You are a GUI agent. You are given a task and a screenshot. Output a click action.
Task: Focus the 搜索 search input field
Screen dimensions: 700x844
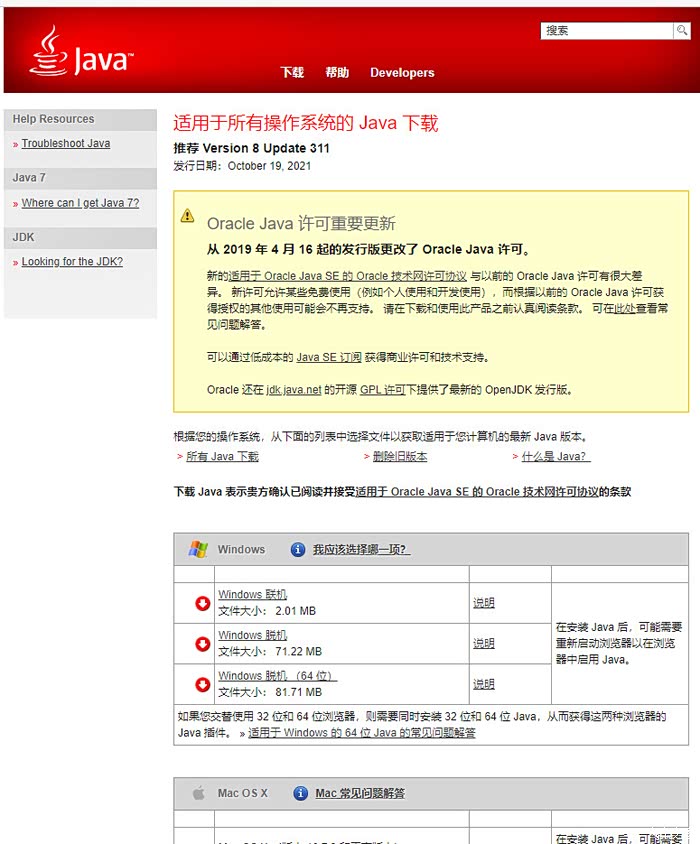[x=607, y=30]
